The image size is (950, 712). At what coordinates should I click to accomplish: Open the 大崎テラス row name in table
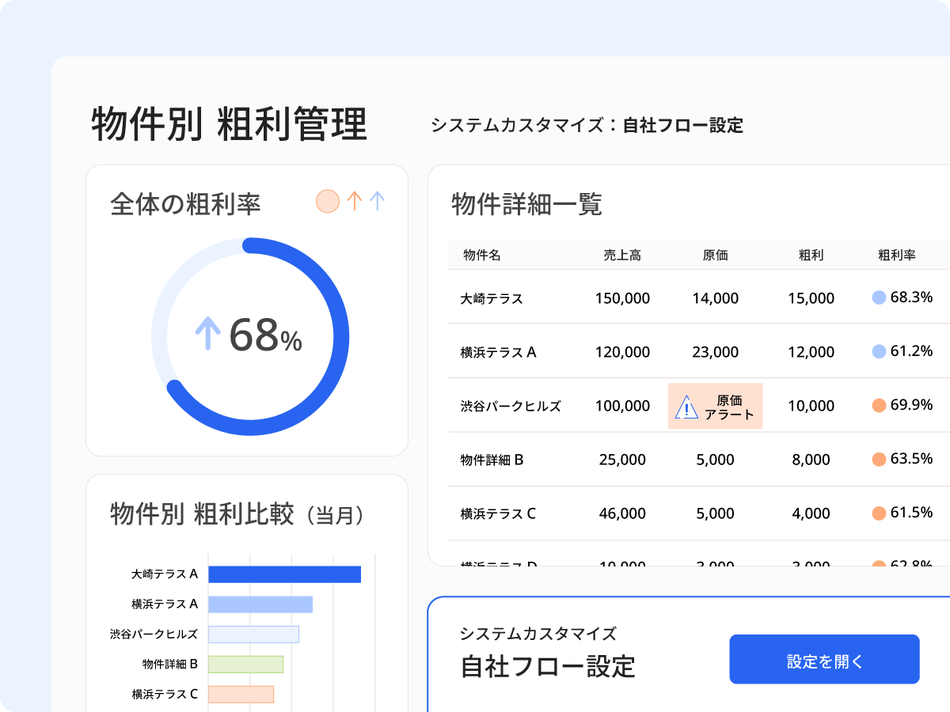[491, 299]
